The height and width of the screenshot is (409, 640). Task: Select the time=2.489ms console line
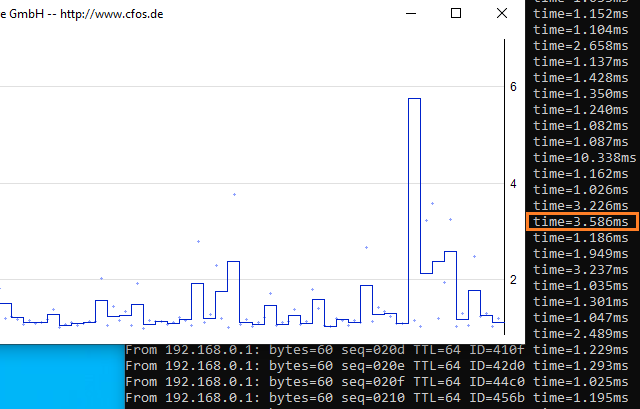pos(580,334)
